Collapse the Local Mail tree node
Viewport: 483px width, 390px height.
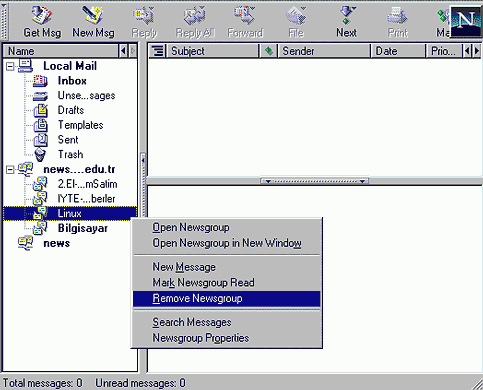(10, 66)
